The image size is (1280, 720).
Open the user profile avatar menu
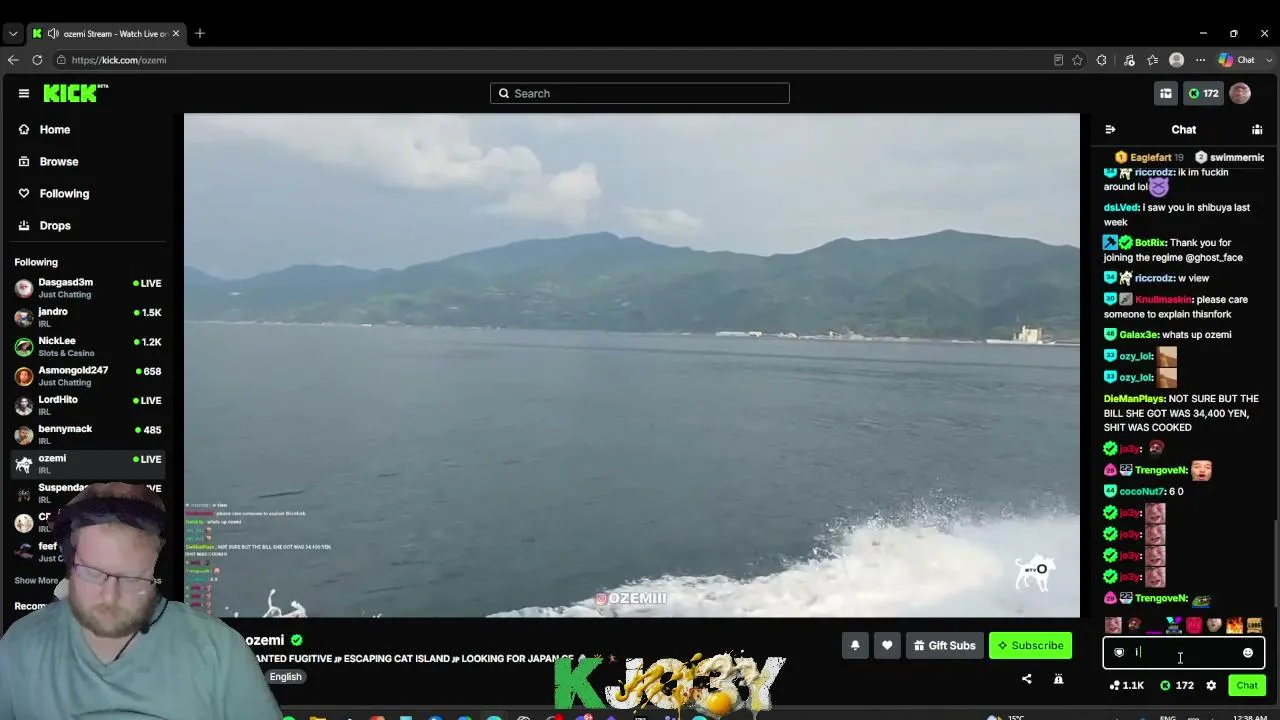(x=1240, y=93)
